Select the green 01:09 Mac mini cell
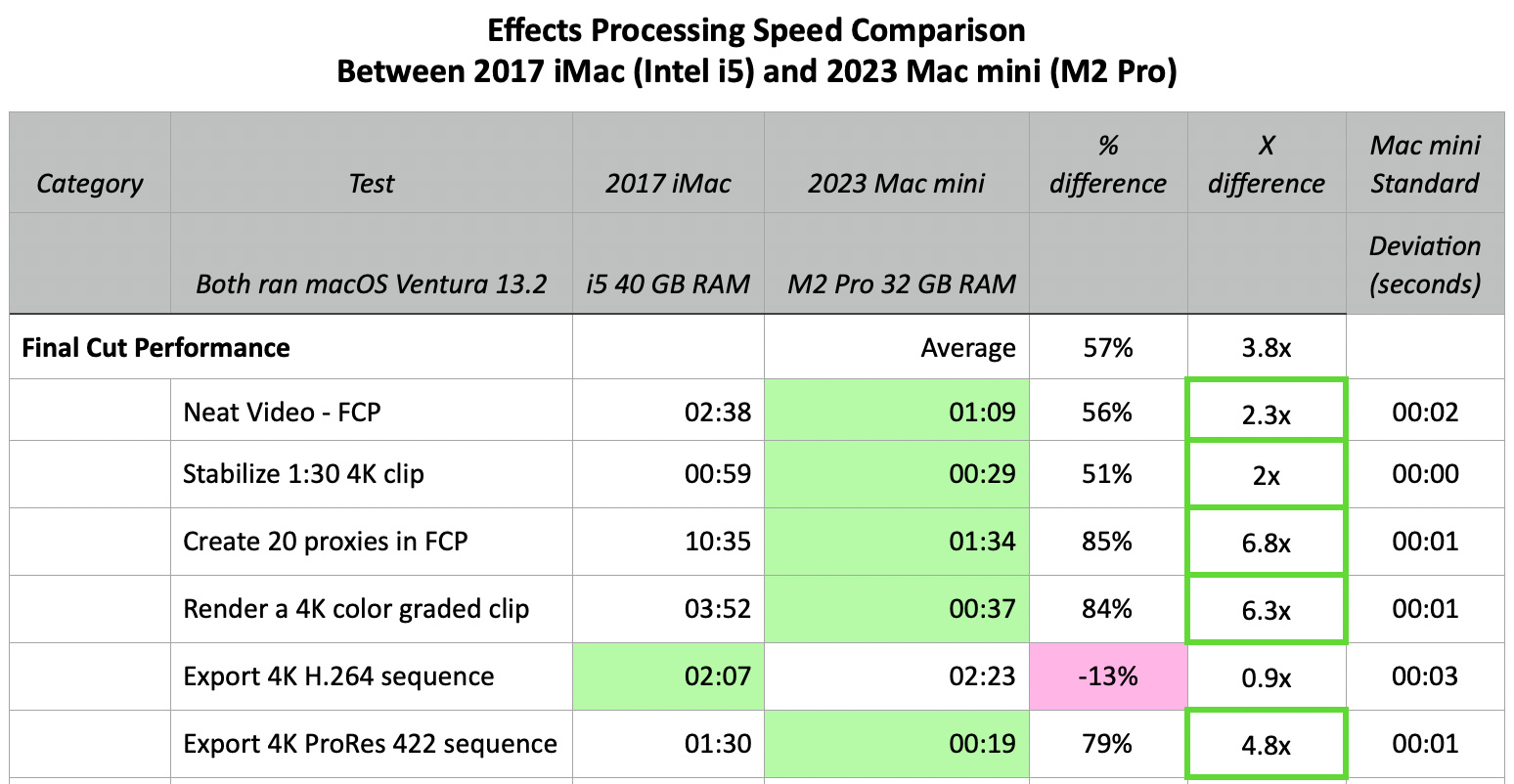 pyautogui.click(x=896, y=412)
